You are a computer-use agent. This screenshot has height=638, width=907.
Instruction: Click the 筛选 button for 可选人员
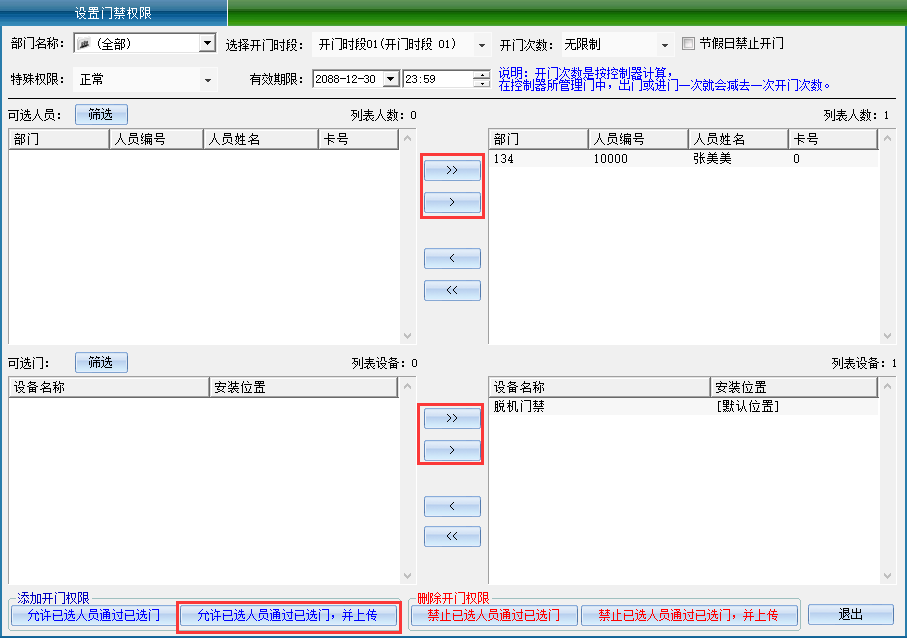coord(101,114)
